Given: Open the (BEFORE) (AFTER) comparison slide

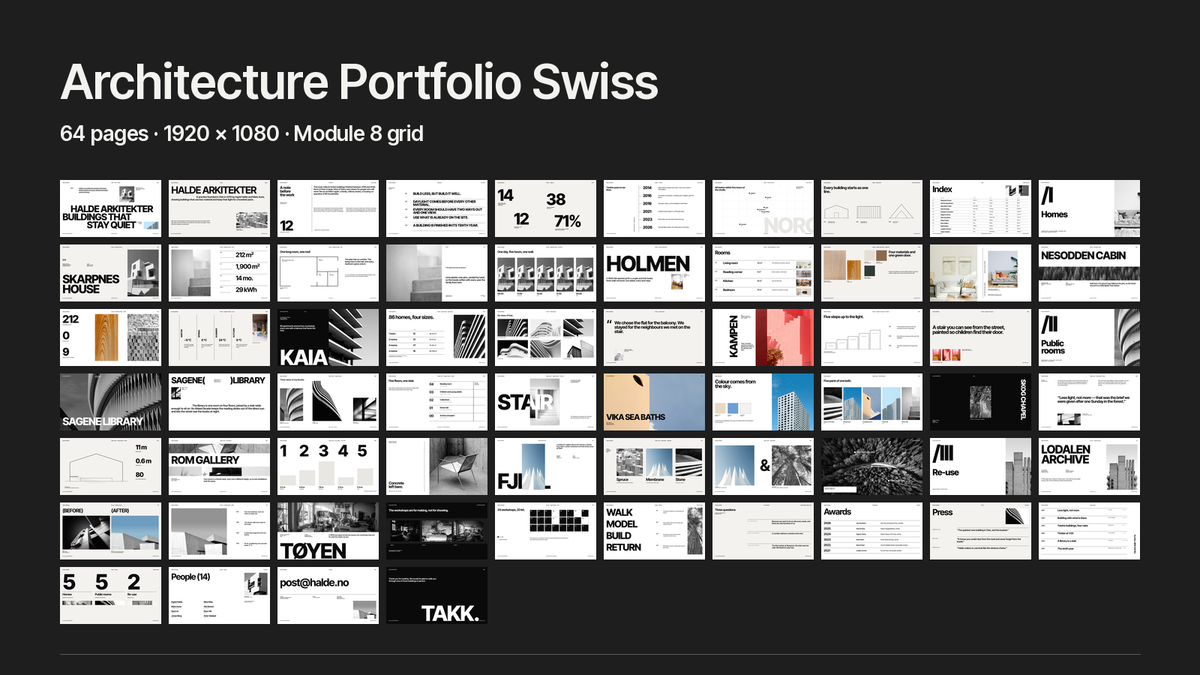Looking at the screenshot, I should click(x=111, y=531).
